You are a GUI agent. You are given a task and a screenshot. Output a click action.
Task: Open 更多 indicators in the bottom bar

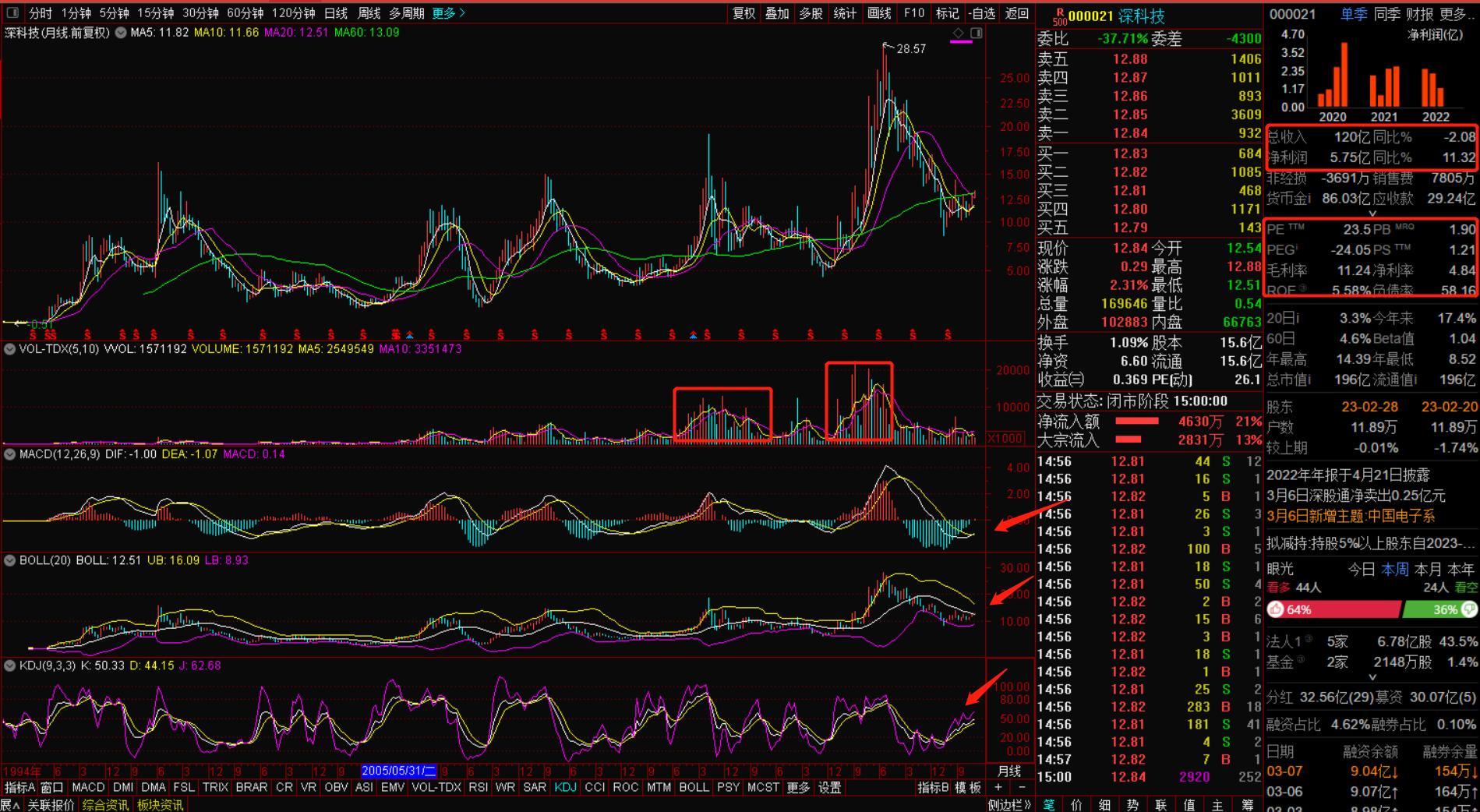798,788
